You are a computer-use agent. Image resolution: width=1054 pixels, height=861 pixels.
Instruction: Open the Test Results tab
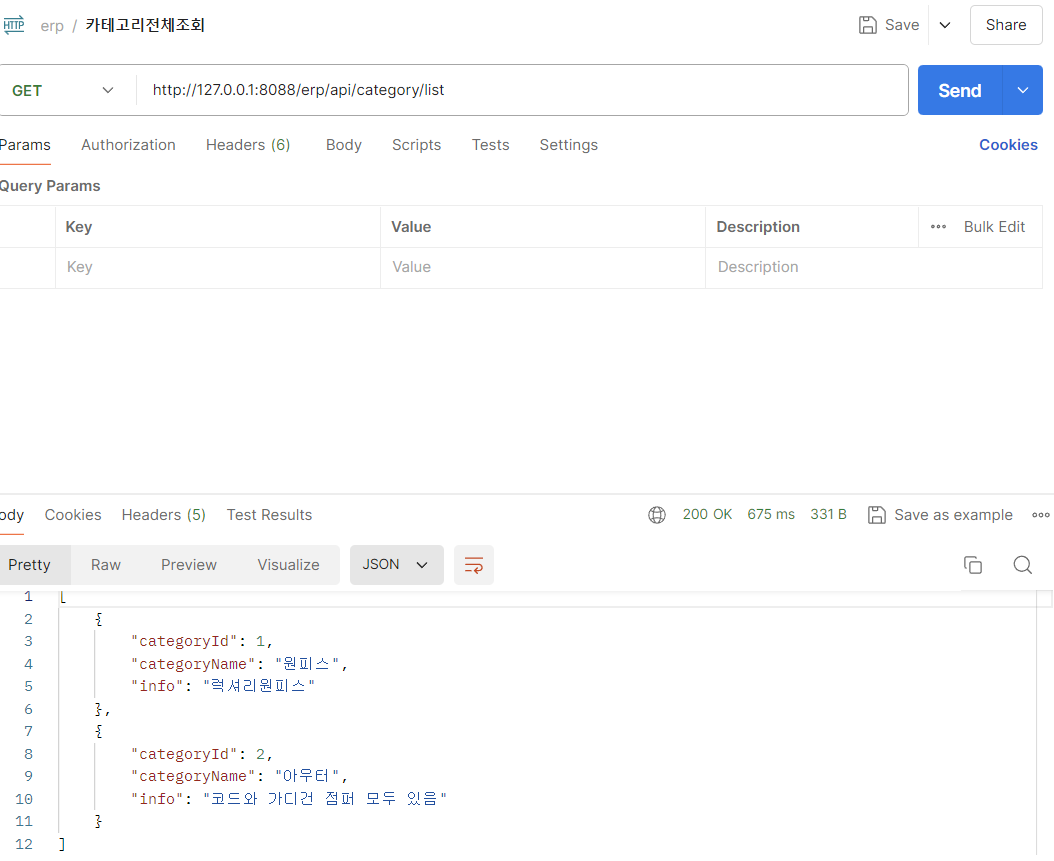pos(269,515)
